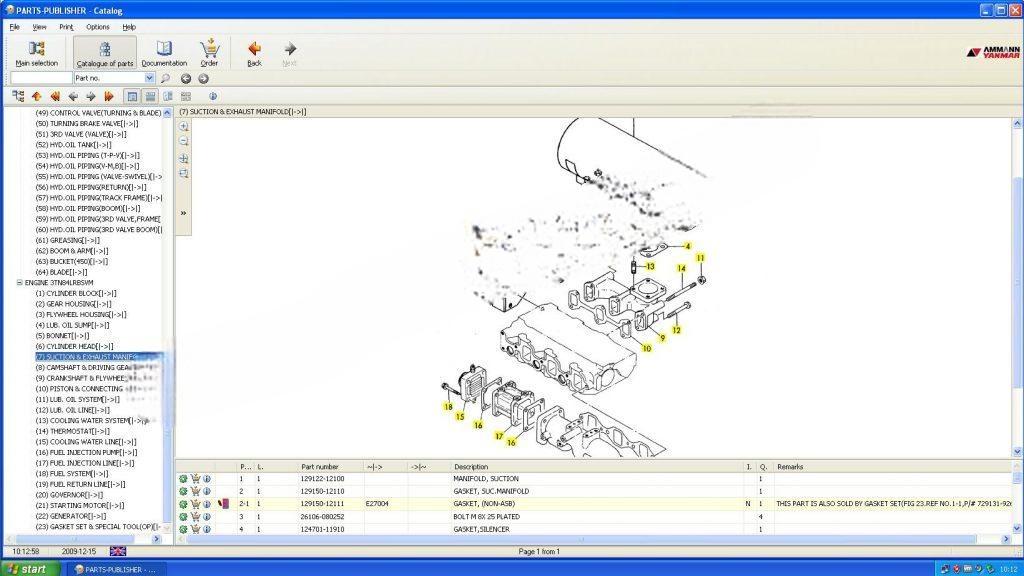Click the search magnifier icon
This screenshot has width=1024, height=576.
166,78
